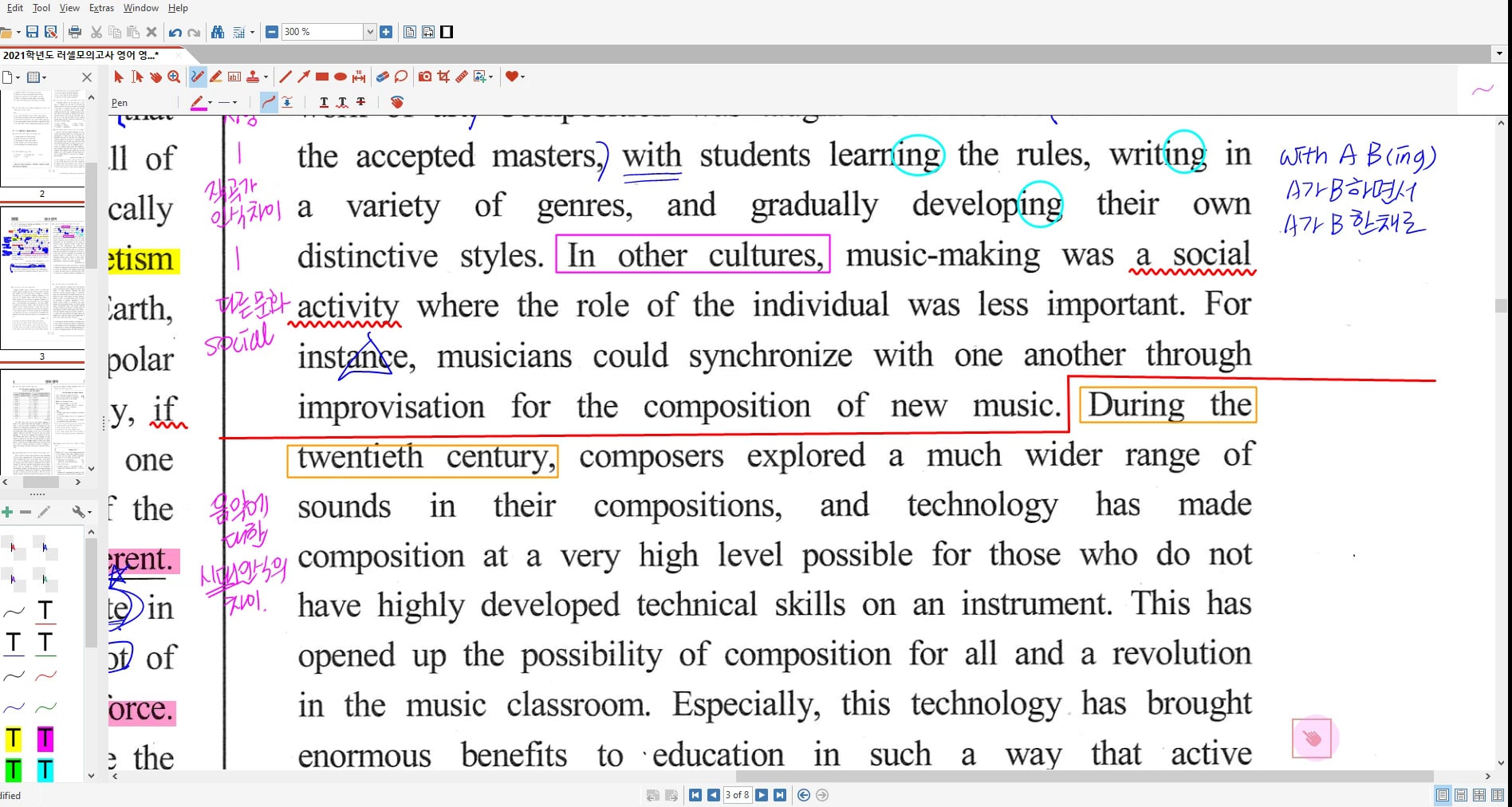Go to the next page

(762, 795)
